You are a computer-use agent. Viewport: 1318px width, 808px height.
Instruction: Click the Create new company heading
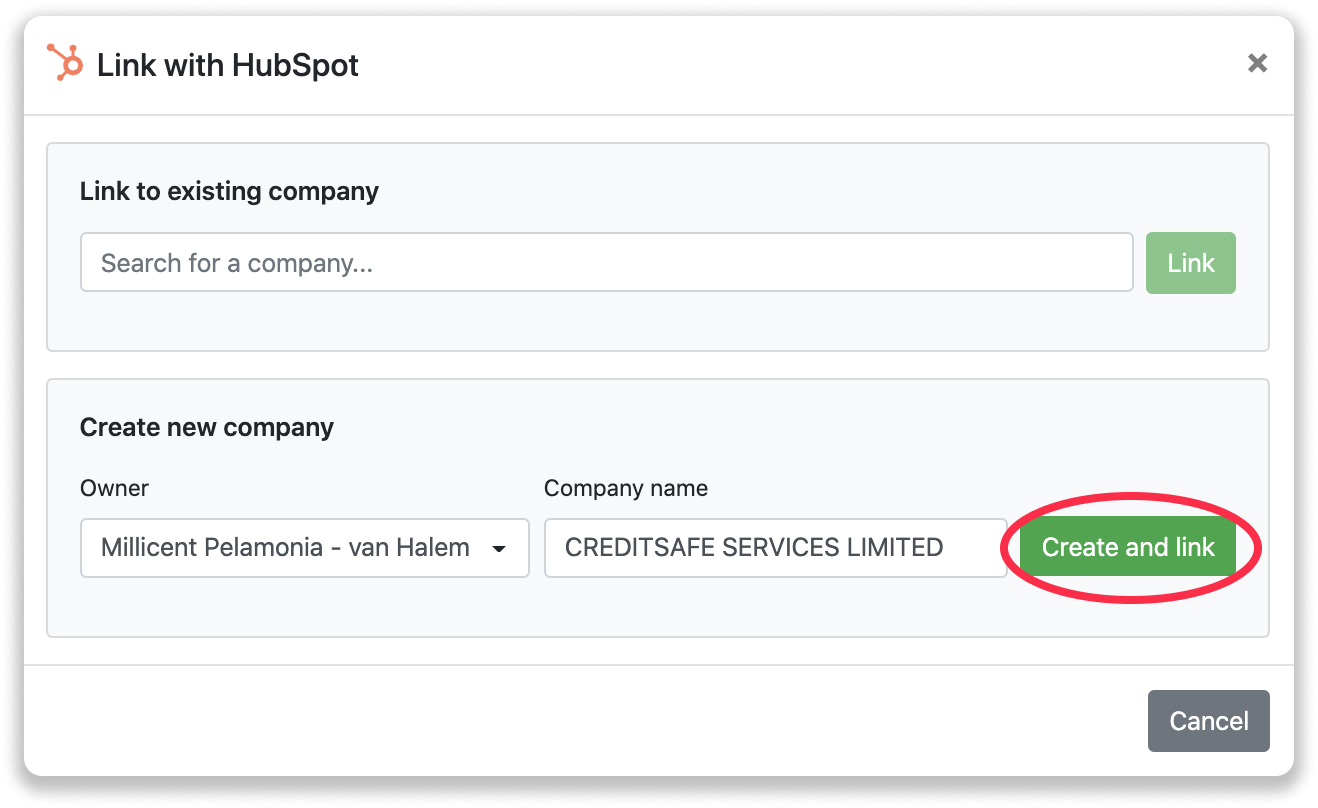(207, 427)
